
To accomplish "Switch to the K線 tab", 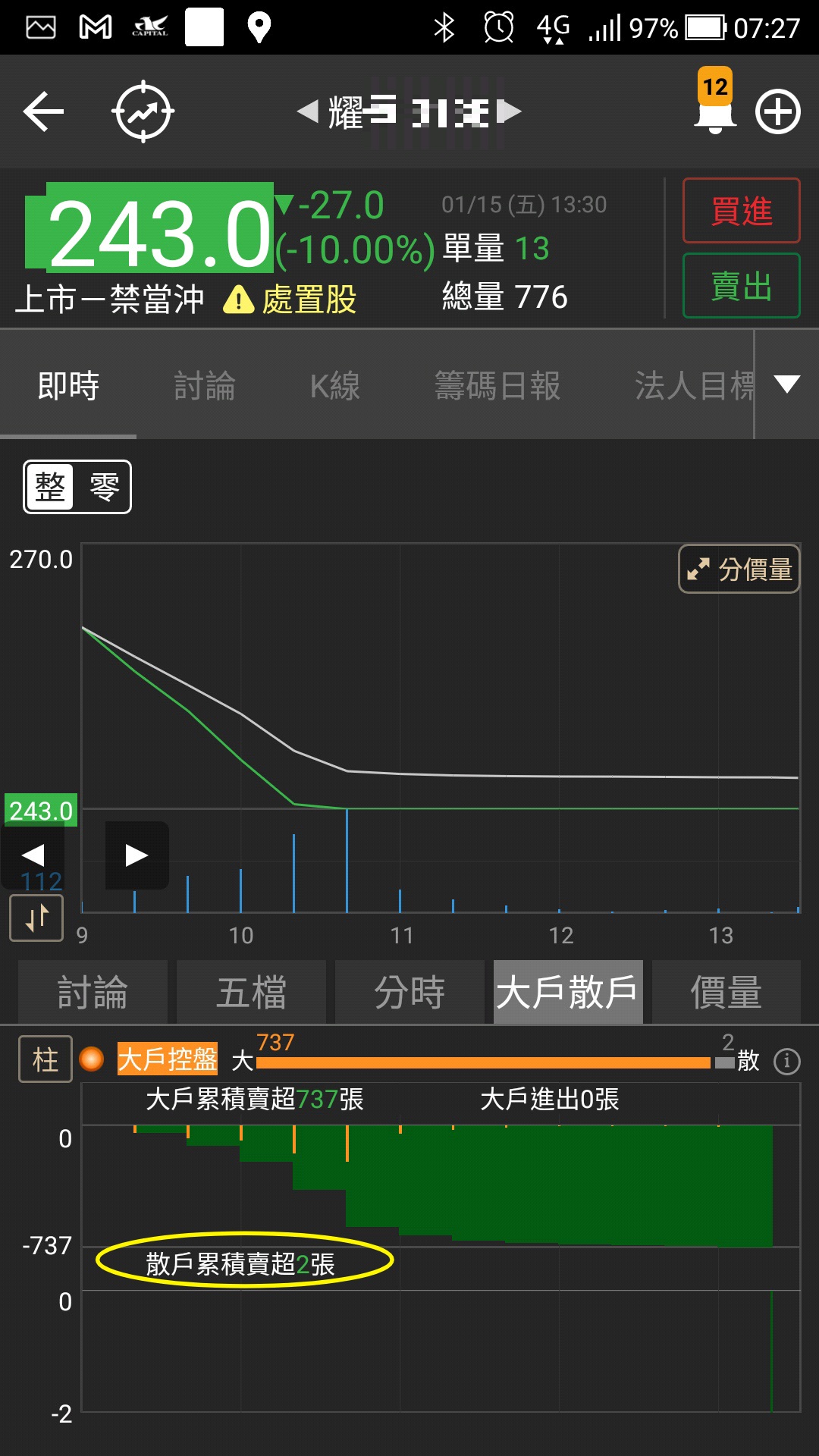I will click(x=334, y=386).
